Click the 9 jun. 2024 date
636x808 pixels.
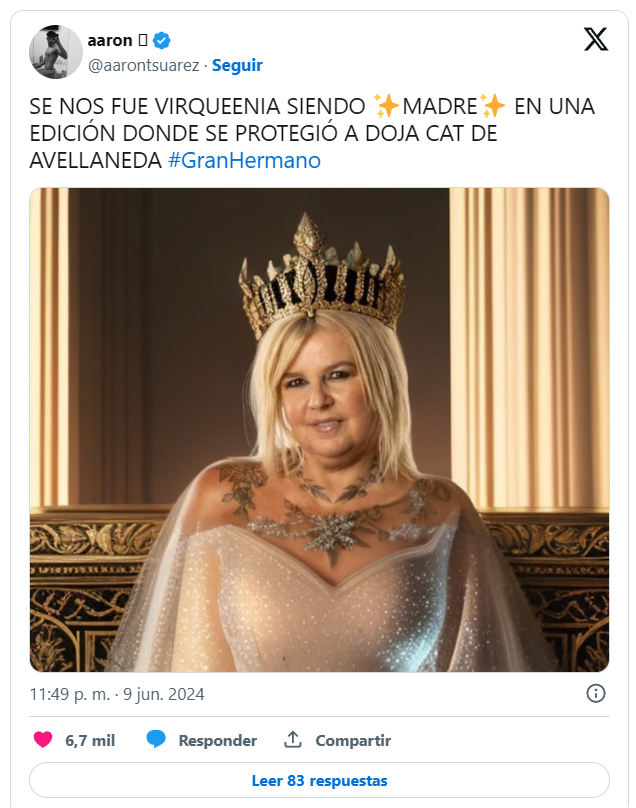click(x=163, y=694)
